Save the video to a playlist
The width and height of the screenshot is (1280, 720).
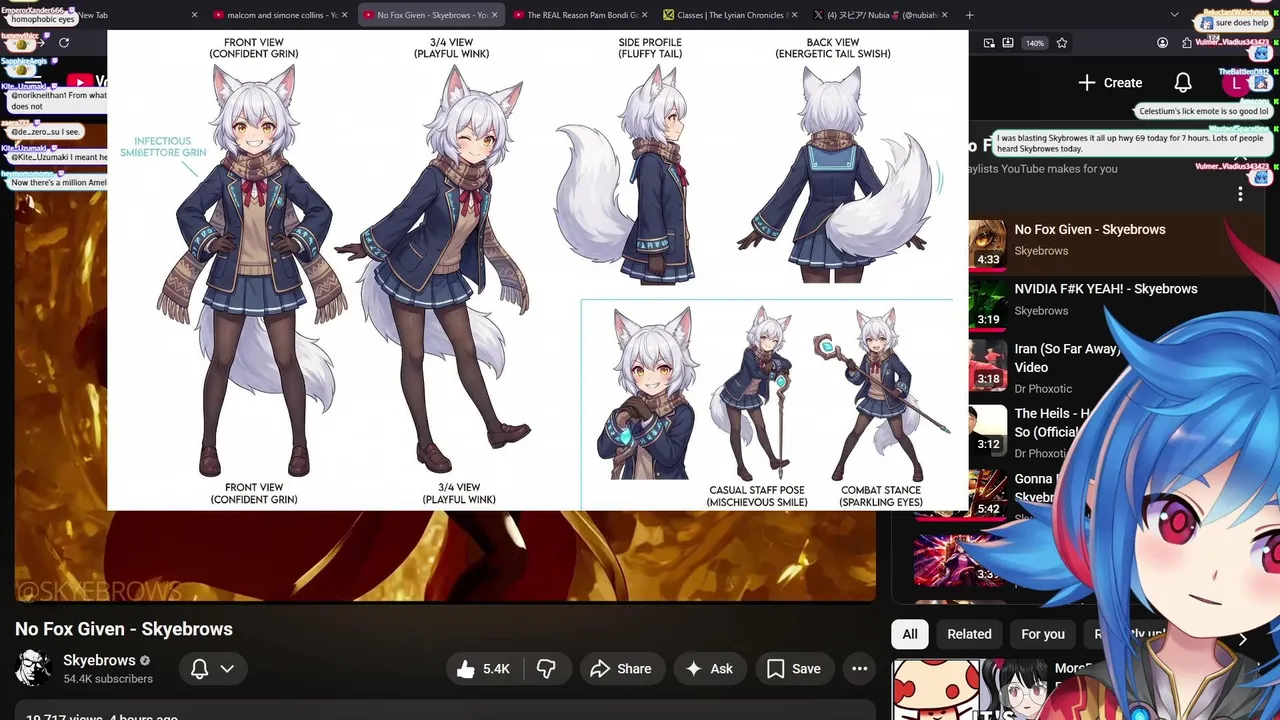point(794,669)
